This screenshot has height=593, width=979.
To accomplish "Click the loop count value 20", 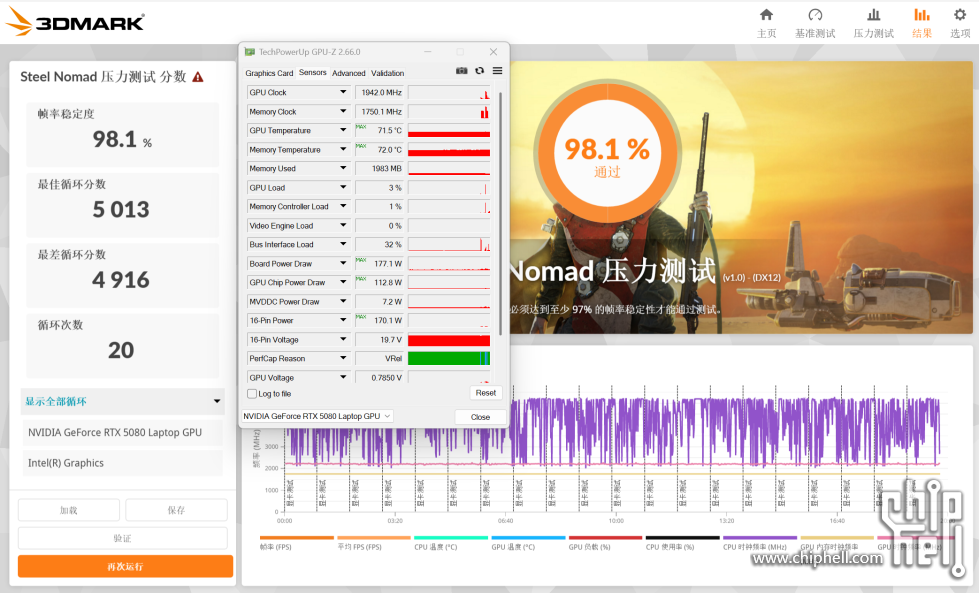I will pyautogui.click(x=121, y=350).
